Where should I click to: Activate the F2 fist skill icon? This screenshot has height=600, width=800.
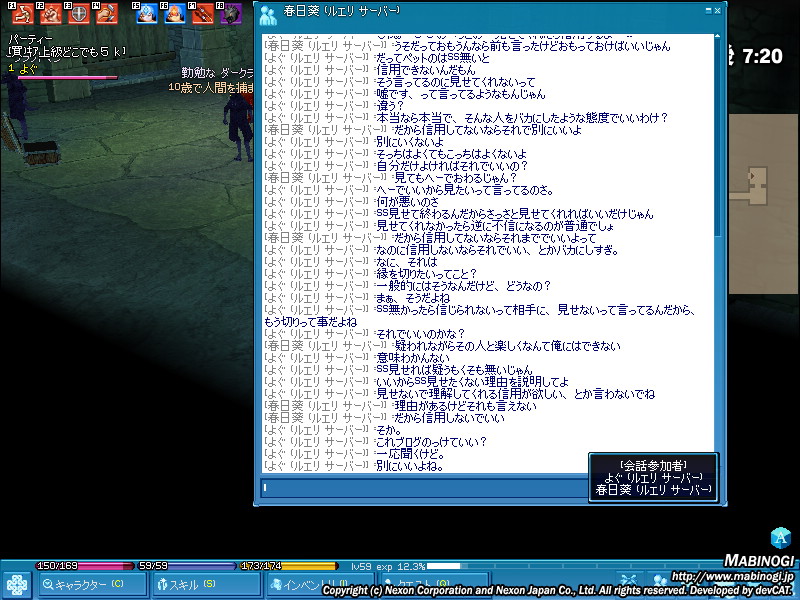click(x=49, y=13)
